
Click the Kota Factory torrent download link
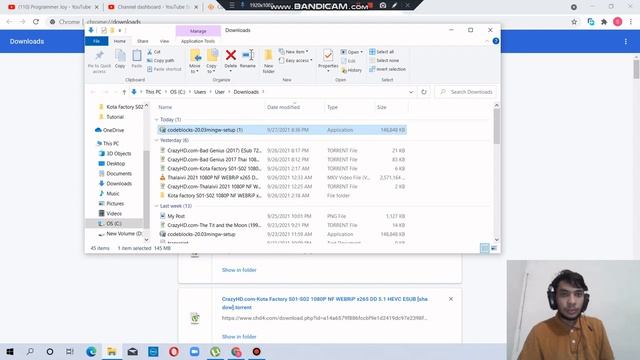pos(324,303)
